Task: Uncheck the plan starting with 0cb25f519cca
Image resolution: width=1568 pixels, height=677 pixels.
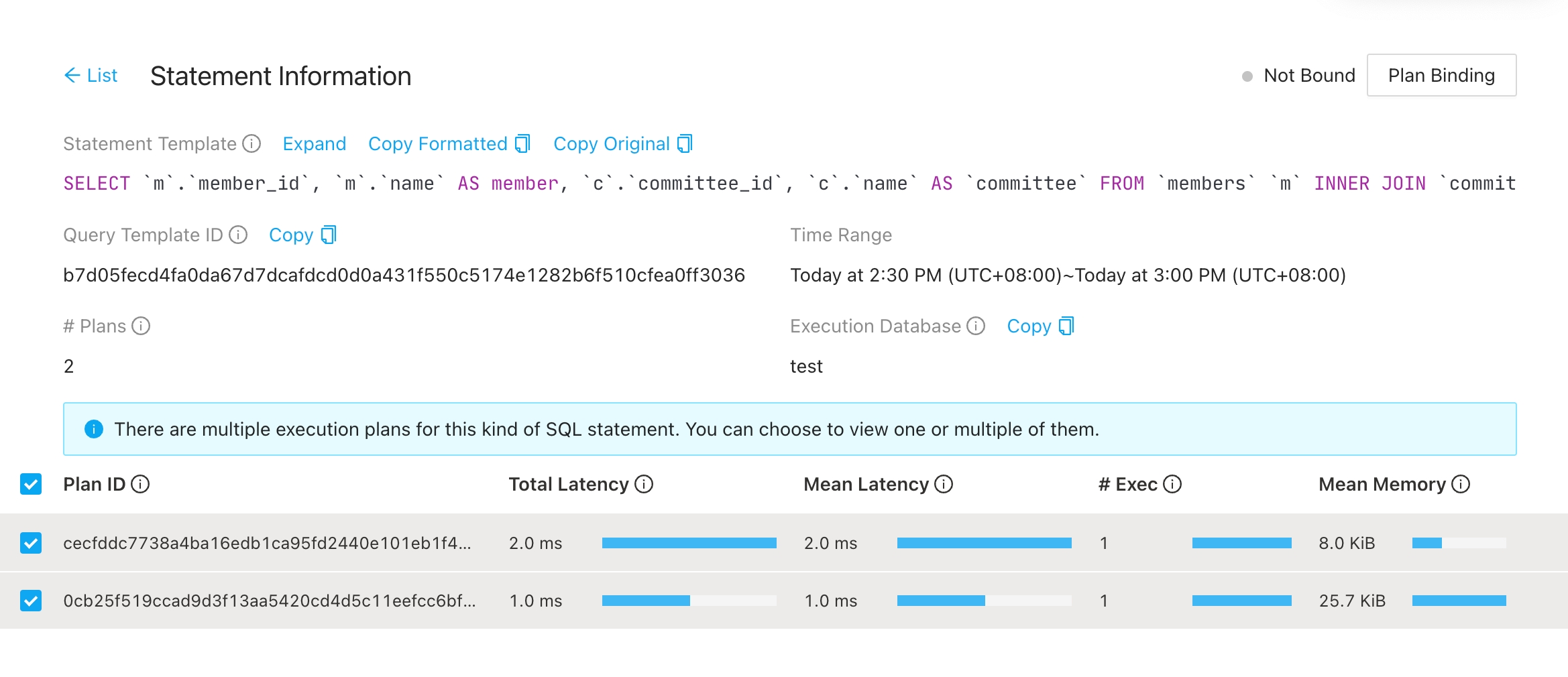Action: (31, 601)
